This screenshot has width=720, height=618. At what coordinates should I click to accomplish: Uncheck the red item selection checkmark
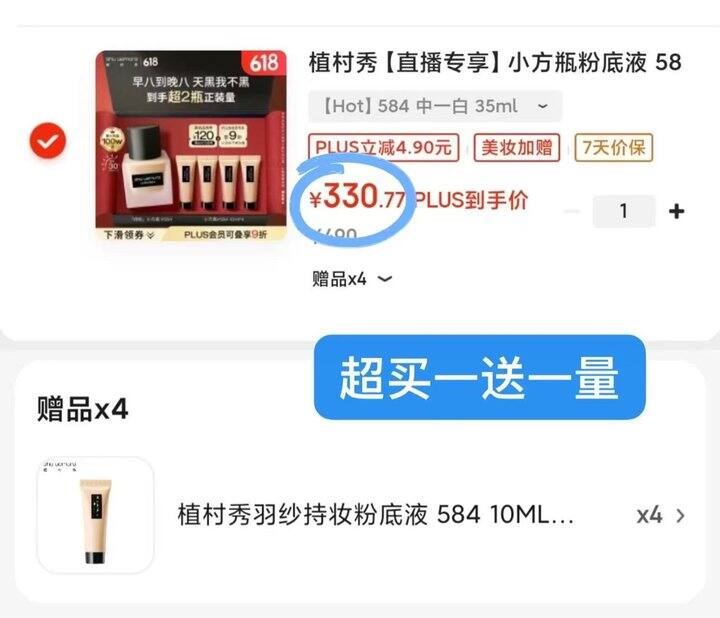pyautogui.click(x=48, y=141)
